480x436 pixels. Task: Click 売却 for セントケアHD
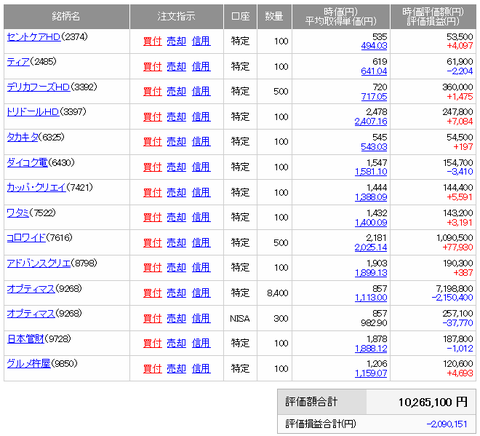coord(176,41)
